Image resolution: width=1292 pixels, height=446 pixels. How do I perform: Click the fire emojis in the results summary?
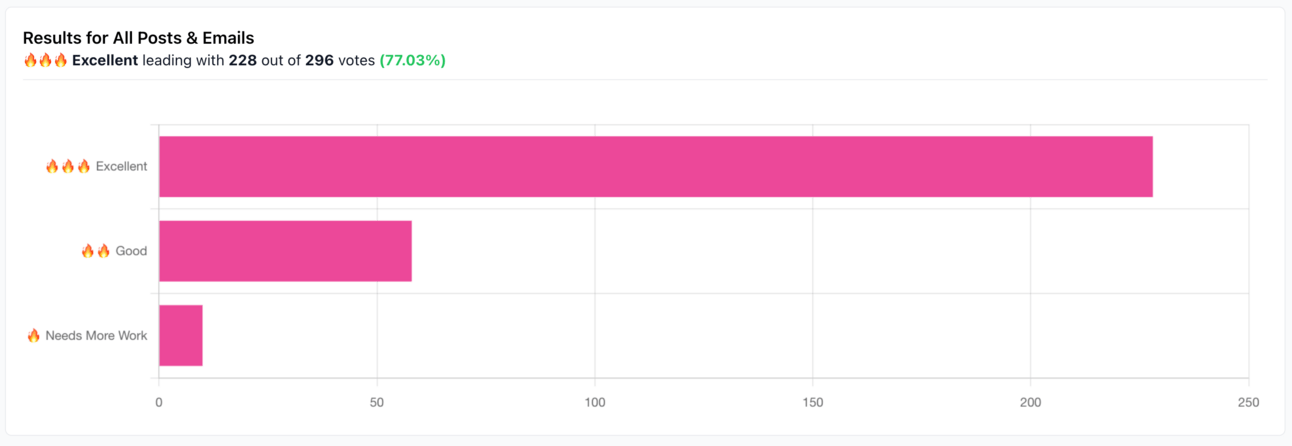pyautogui.click(x=45, y=60)
